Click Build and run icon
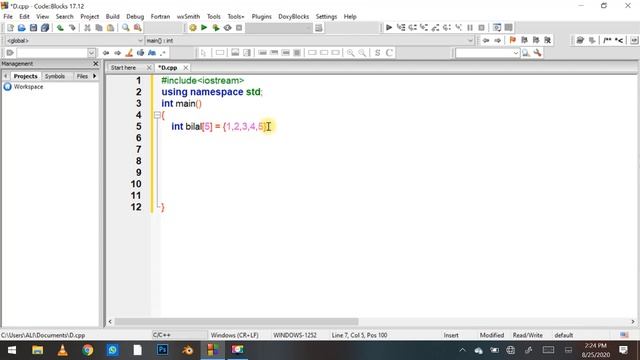The height and width of the screenshot is (360, 640). point(216,28)
